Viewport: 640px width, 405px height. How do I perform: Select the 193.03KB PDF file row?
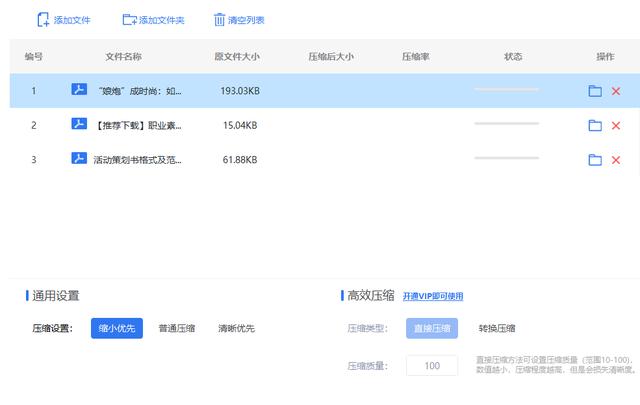[x=325, y=91]
